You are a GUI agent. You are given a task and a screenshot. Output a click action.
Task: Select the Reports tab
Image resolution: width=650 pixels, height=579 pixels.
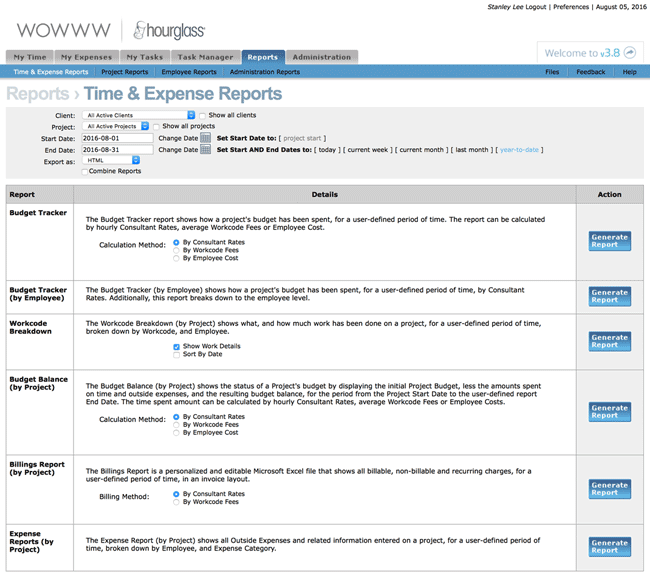[263, 57]
